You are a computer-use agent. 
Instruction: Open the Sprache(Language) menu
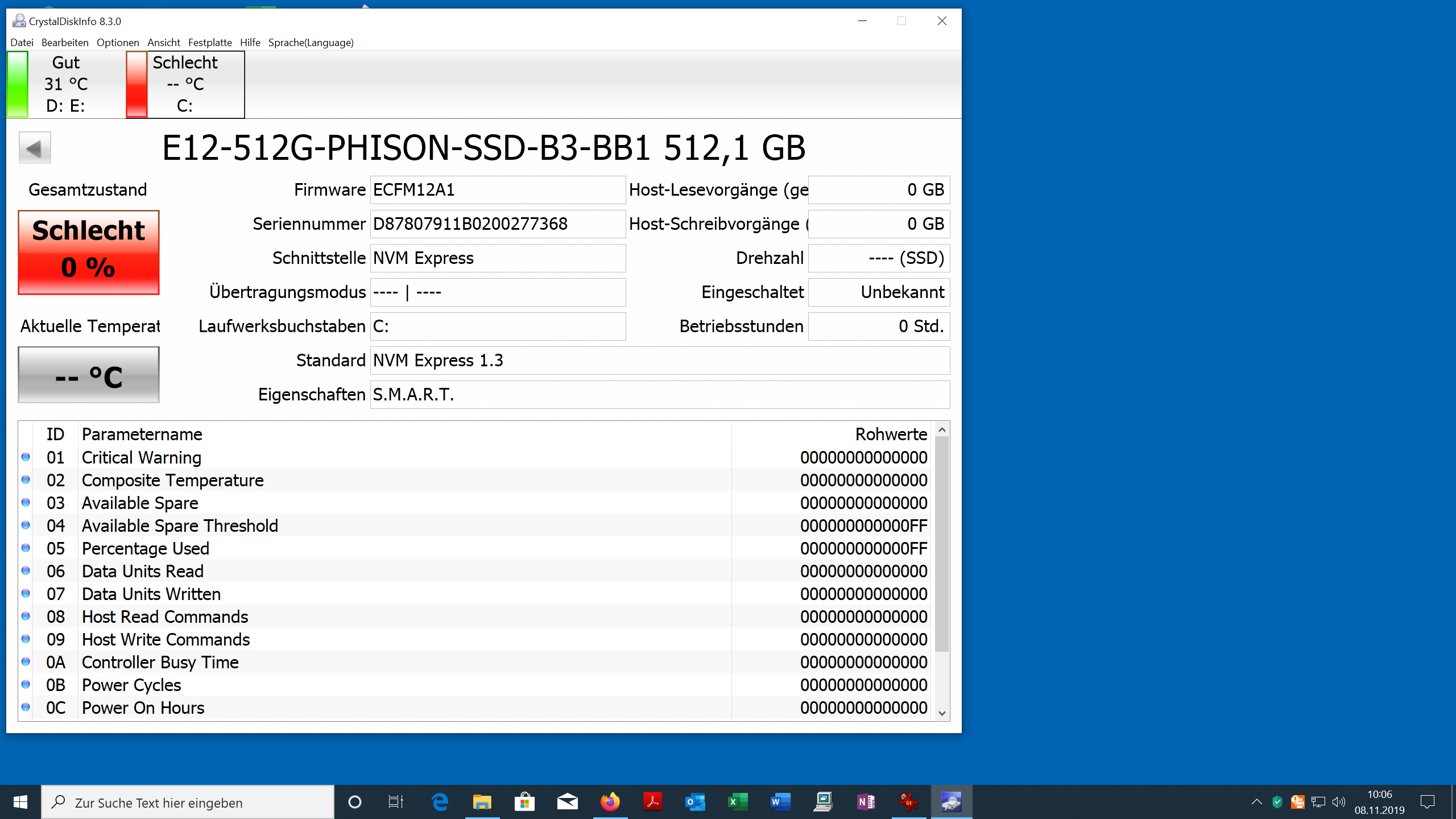(311, 43)
